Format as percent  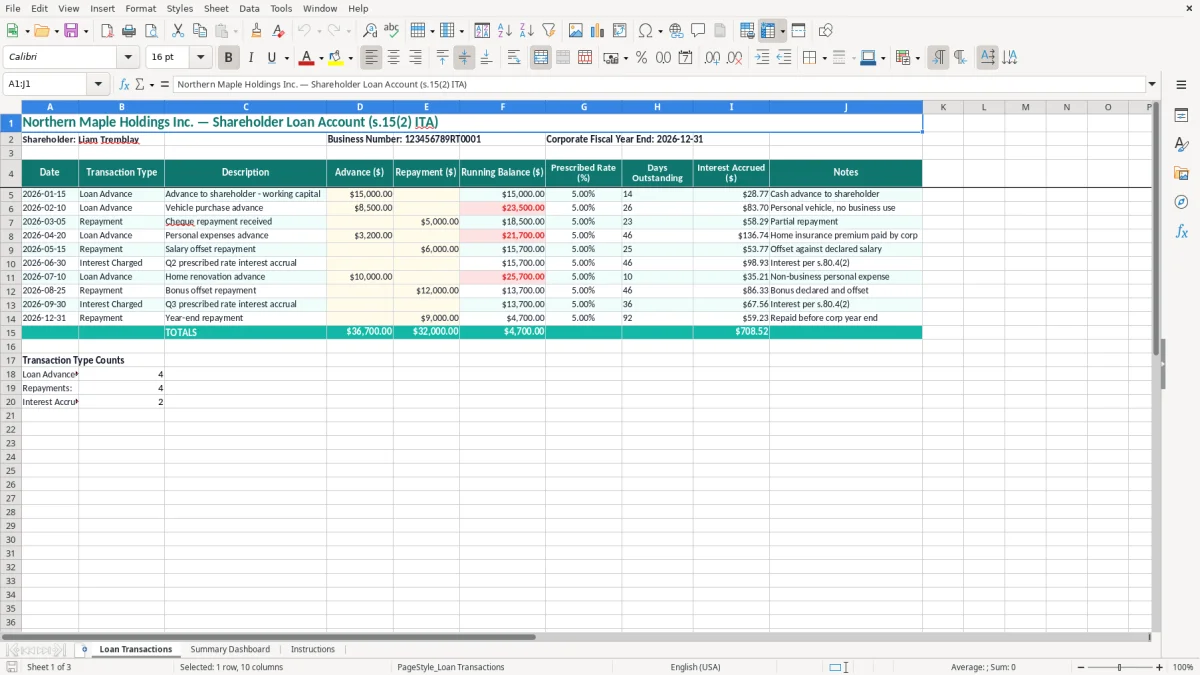click(x=641, y=58)
